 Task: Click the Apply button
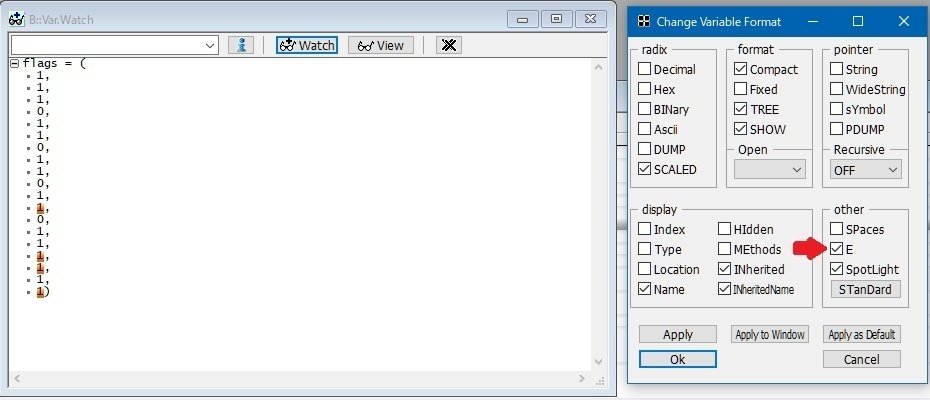coord(677,334)
